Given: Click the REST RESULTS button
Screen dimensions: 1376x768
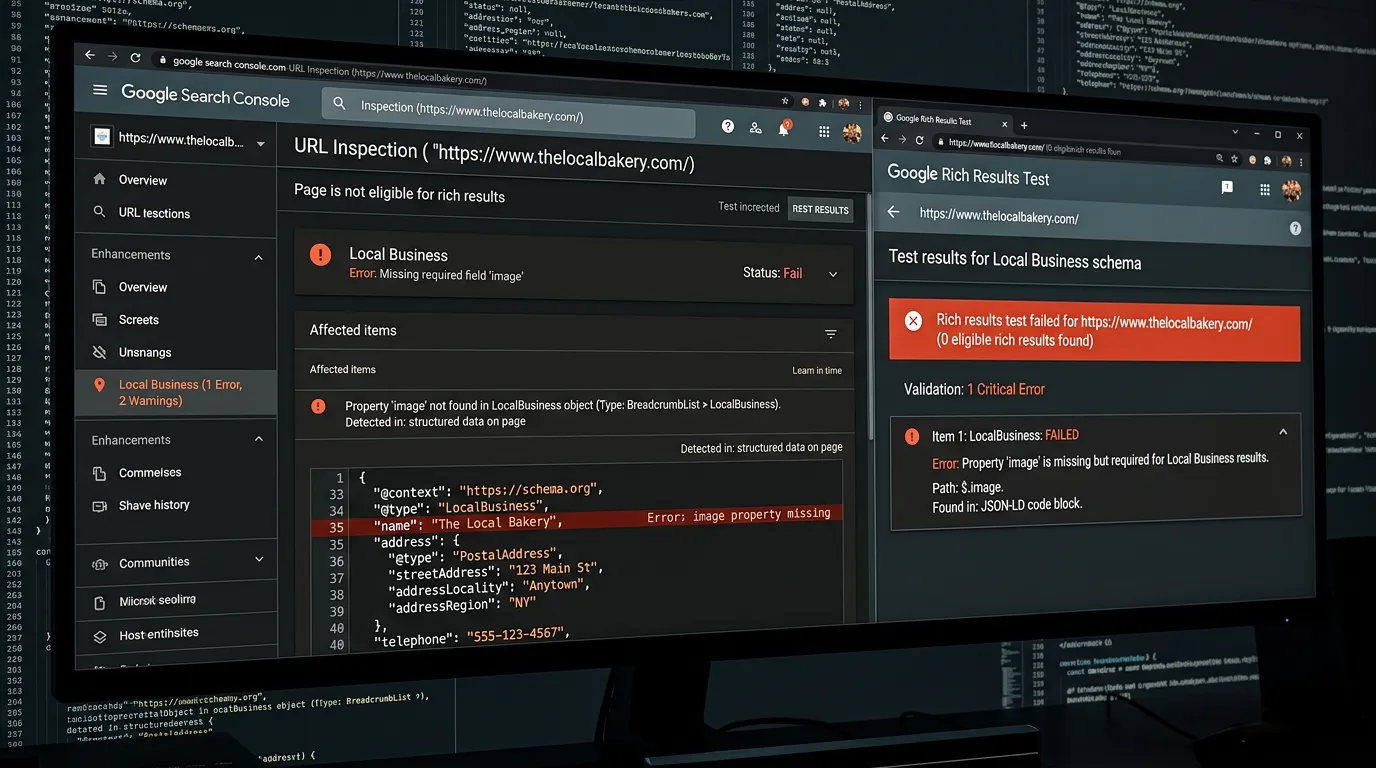Looking at the screenshot, I should click(820, 209).
